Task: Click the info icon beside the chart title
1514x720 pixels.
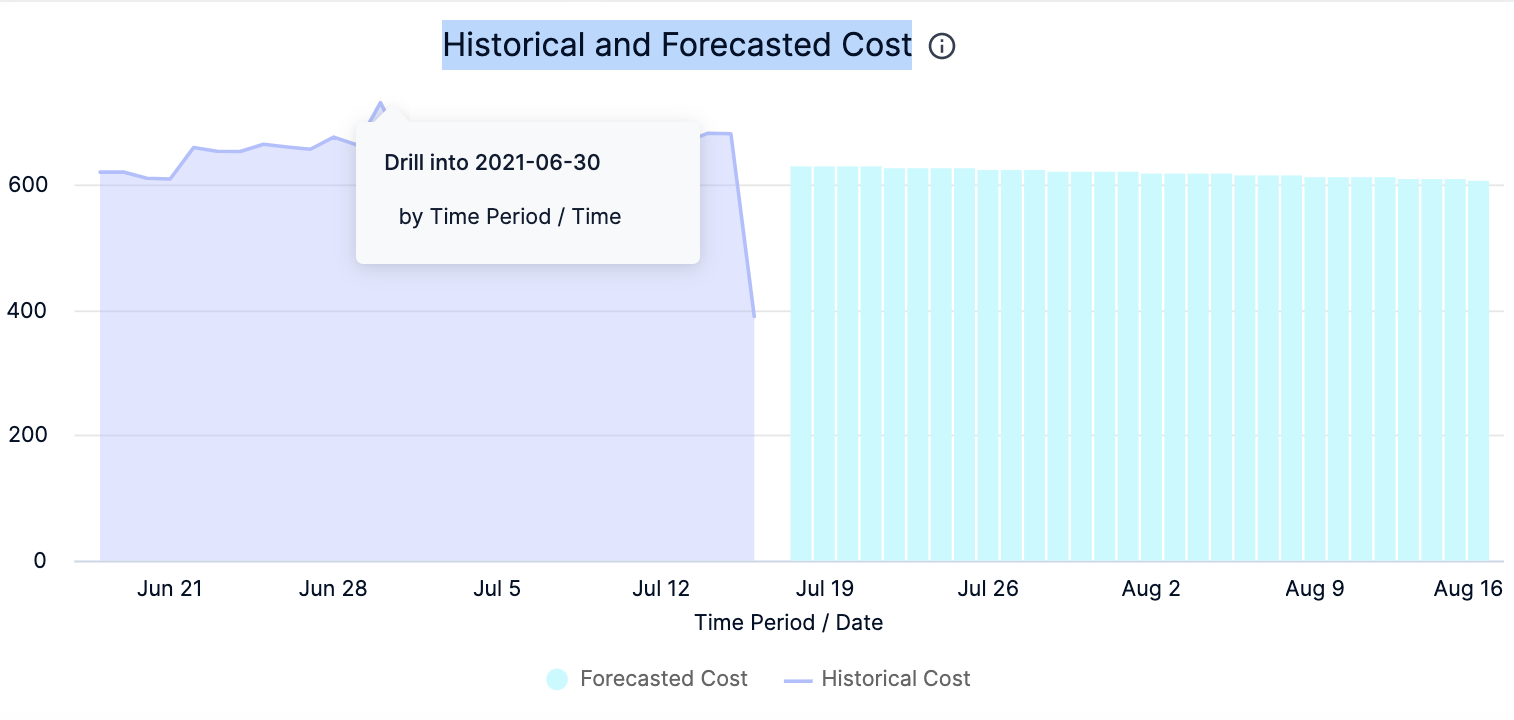Action: [x=942, y=46]
